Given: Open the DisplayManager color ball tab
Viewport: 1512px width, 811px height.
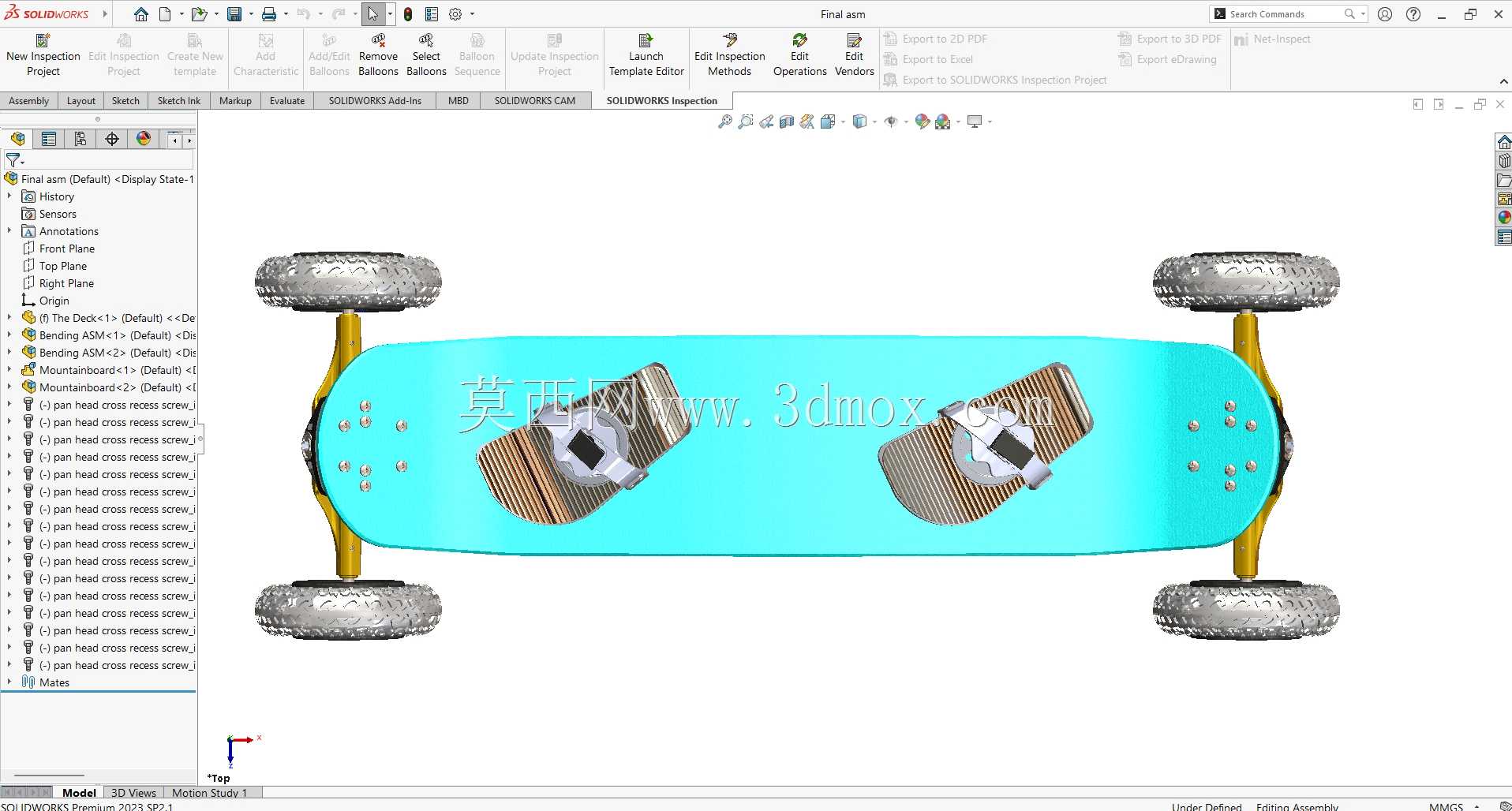Looking at the screenshot, I should click(x=144, y=139).
